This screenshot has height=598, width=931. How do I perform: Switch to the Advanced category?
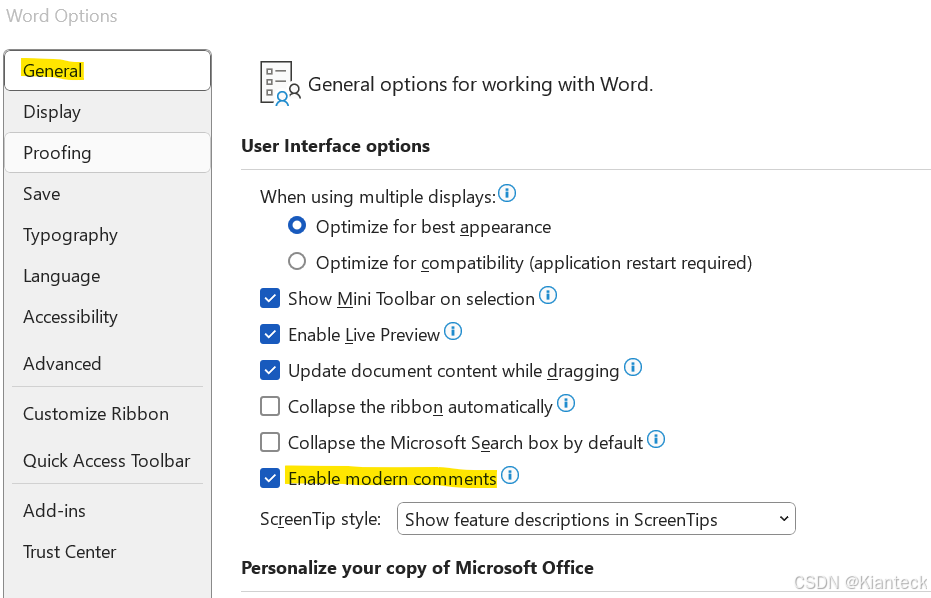[x=107, y=363]
